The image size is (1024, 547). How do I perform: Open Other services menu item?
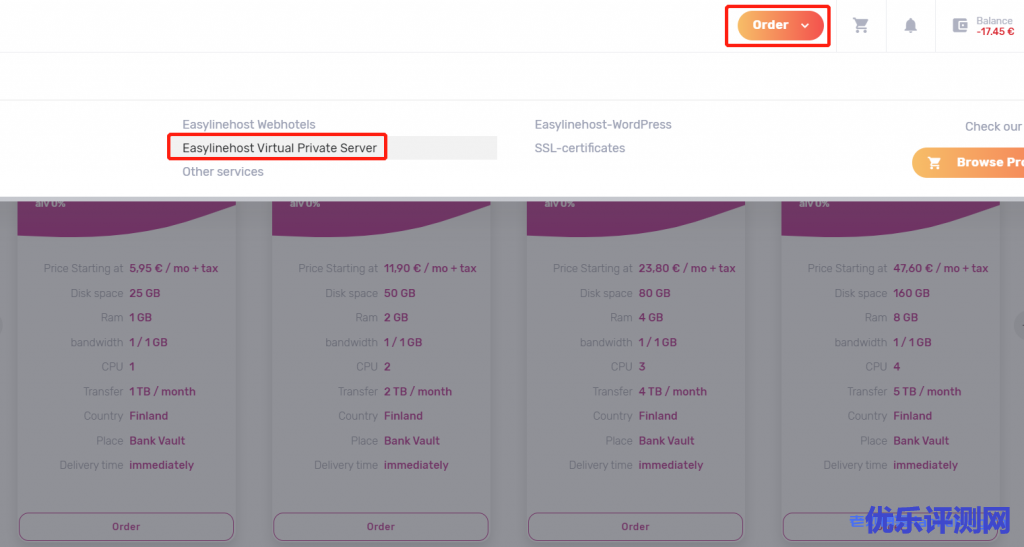pyautogui.click(x=223, y=172)
